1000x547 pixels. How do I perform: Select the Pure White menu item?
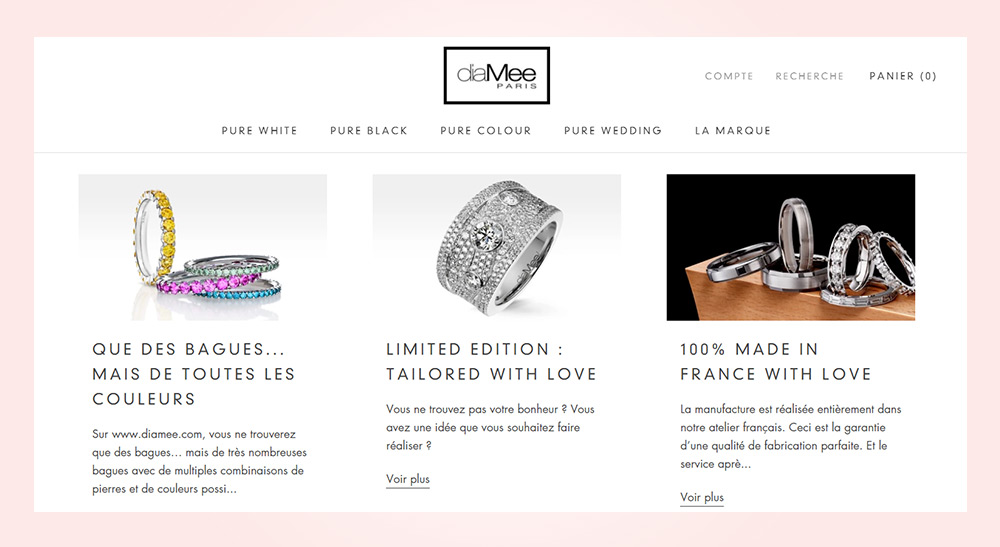pos(260,131)
